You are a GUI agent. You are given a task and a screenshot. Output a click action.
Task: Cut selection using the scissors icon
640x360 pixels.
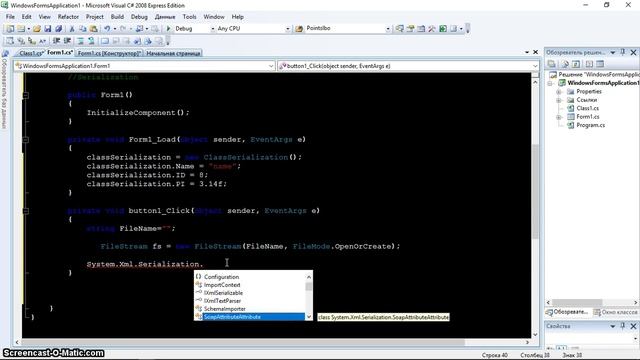[72, 29]
